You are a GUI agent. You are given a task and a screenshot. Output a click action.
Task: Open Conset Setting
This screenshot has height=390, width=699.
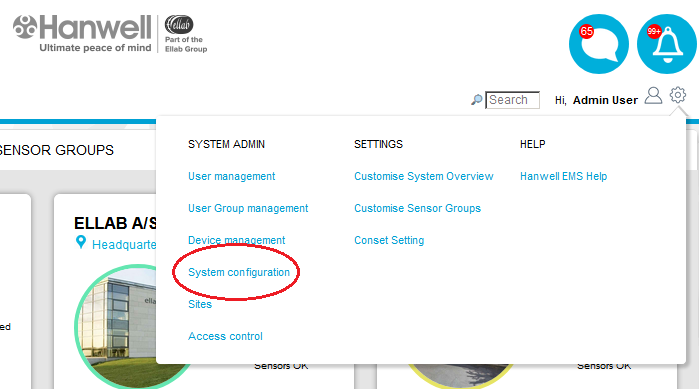tap(389, 240)
